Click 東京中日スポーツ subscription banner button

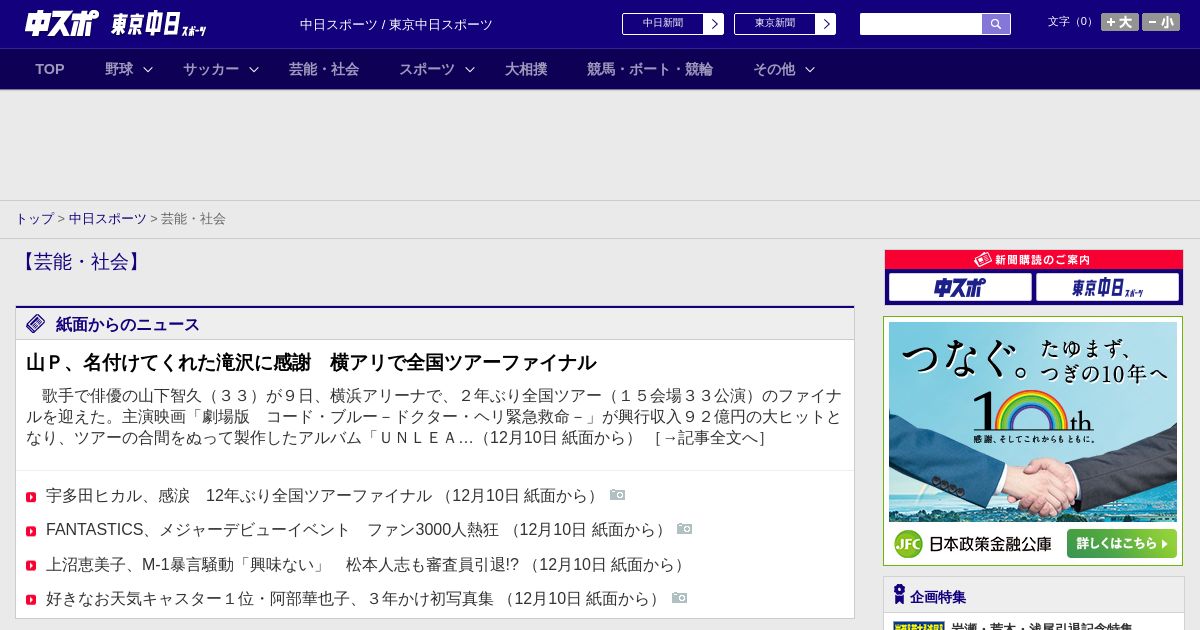click(1108, 288)
